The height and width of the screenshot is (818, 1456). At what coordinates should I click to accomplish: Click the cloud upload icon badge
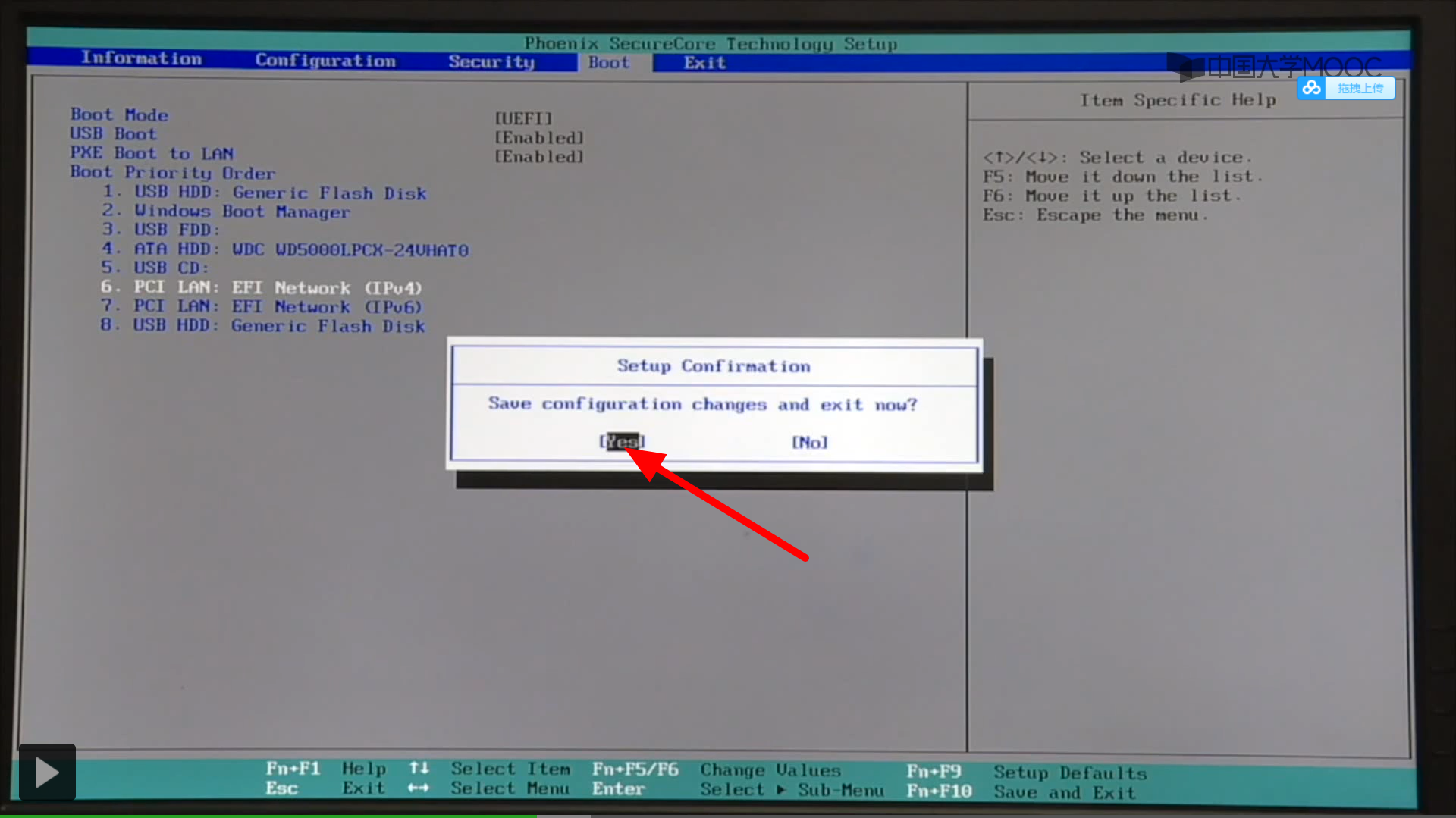[1311, 88]
